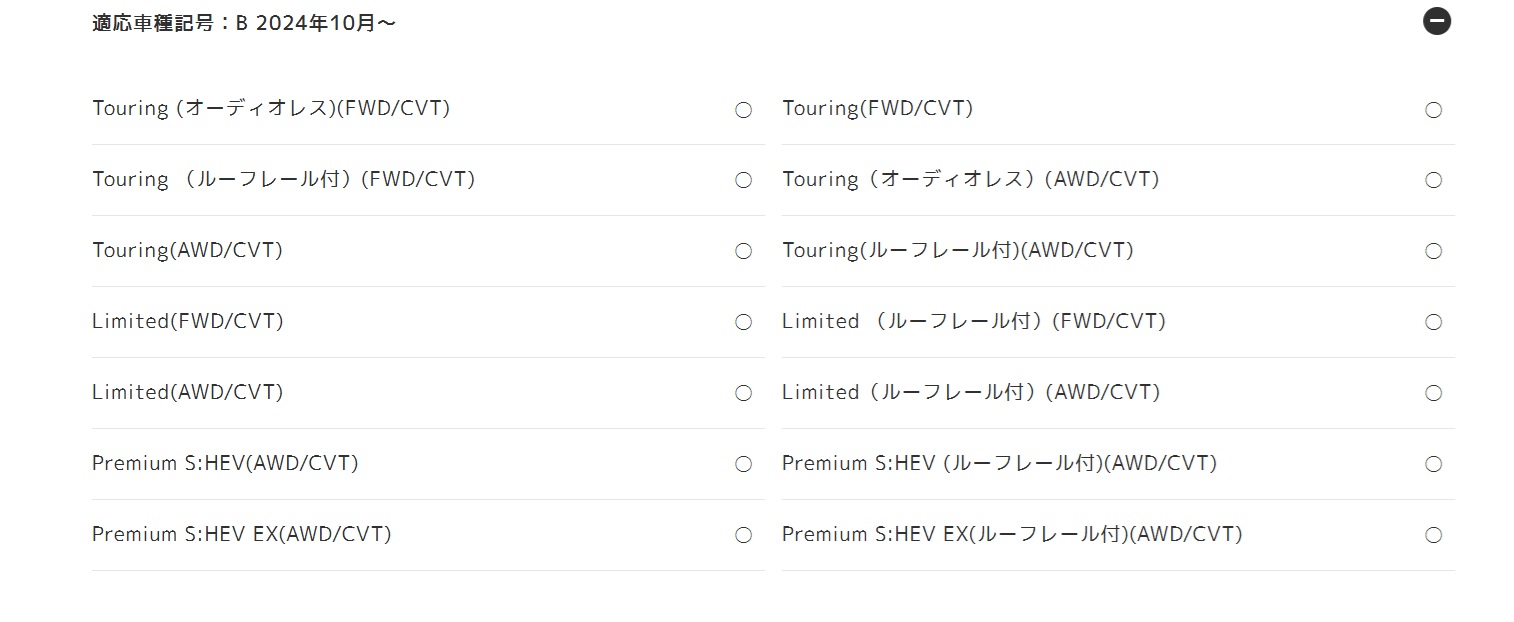Click the Limited(FWD/CVT) grade label
This screenshot has width=1514, height=622.
click(x=188, y=322)
